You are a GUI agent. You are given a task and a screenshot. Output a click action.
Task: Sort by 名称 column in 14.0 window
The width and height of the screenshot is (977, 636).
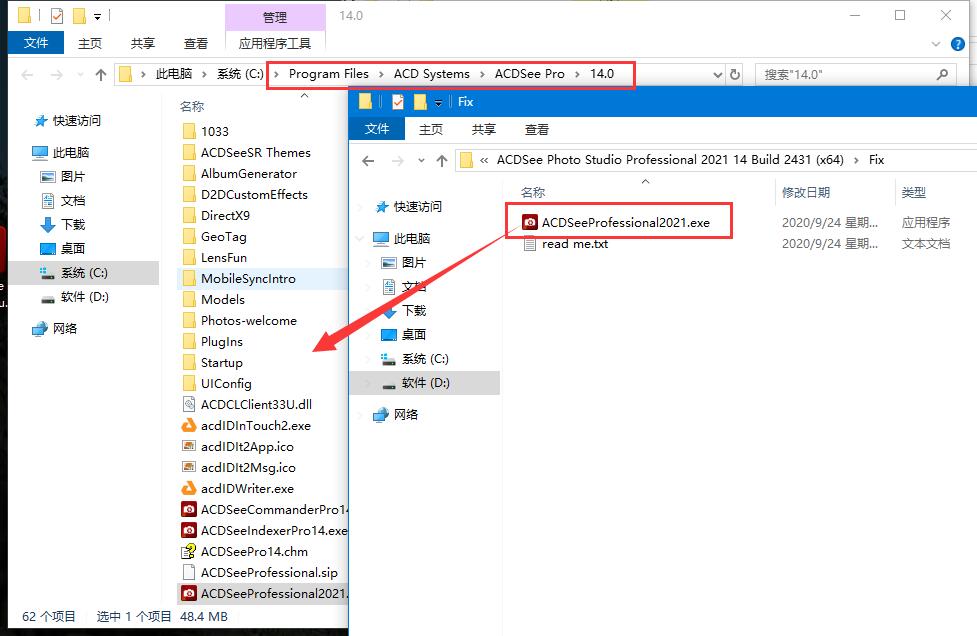pos(192,107)
